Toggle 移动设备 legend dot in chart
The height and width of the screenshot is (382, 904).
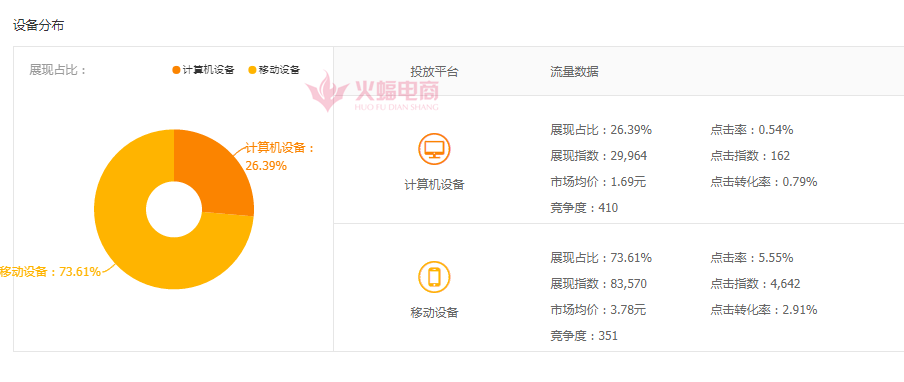pyautogui.click(x=252, y=70)
